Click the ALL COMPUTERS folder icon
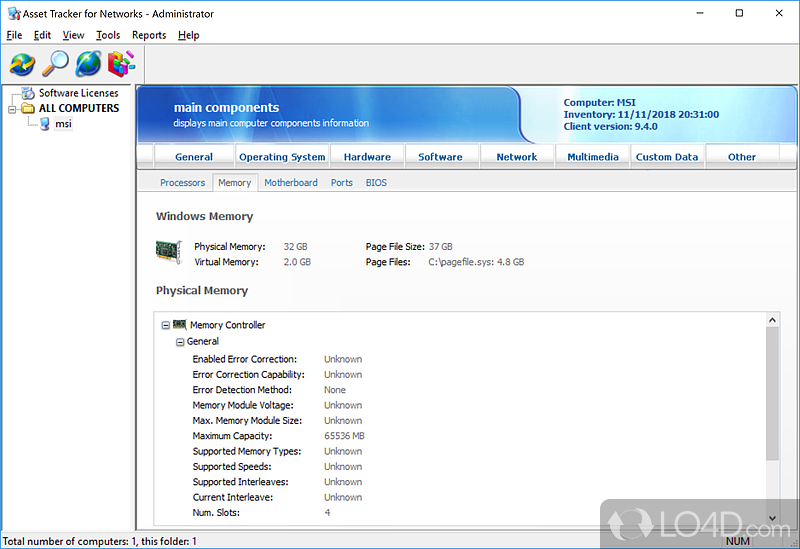 pos(28,108)
